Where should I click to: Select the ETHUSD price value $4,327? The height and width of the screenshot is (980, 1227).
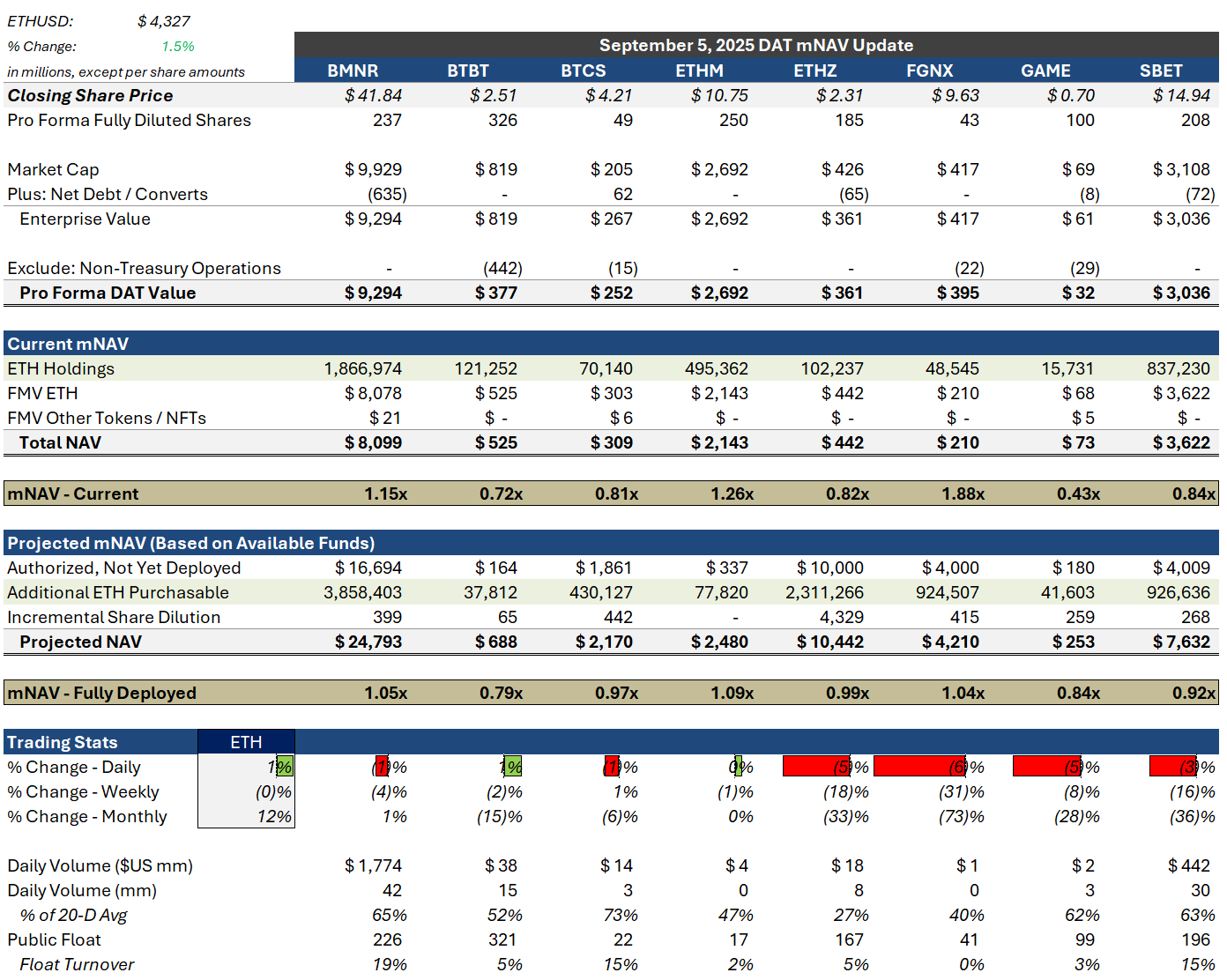(x=164, y=21)
